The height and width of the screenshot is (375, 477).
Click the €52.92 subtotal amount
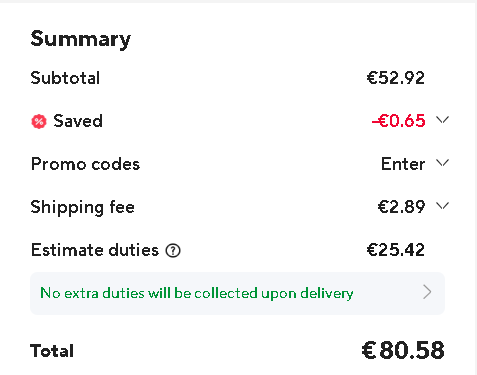[396, 78]
